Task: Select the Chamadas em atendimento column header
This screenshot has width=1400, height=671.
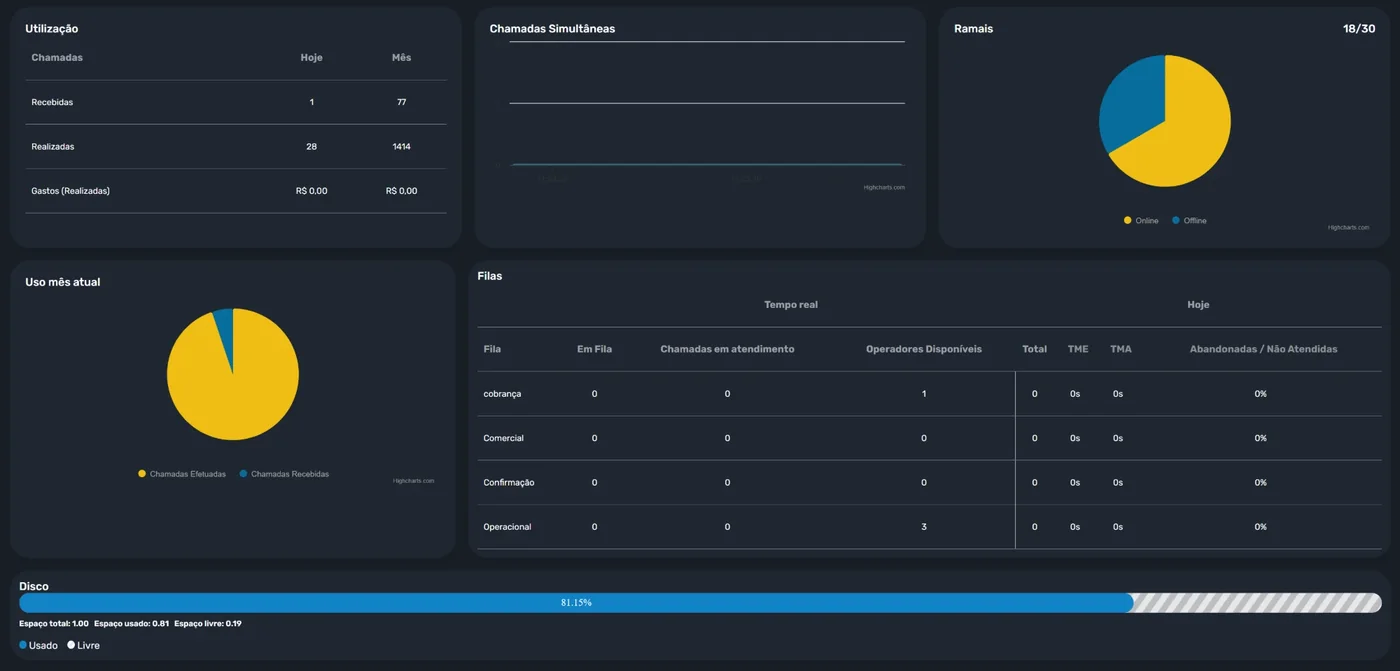Action: (x=727, y=349)
